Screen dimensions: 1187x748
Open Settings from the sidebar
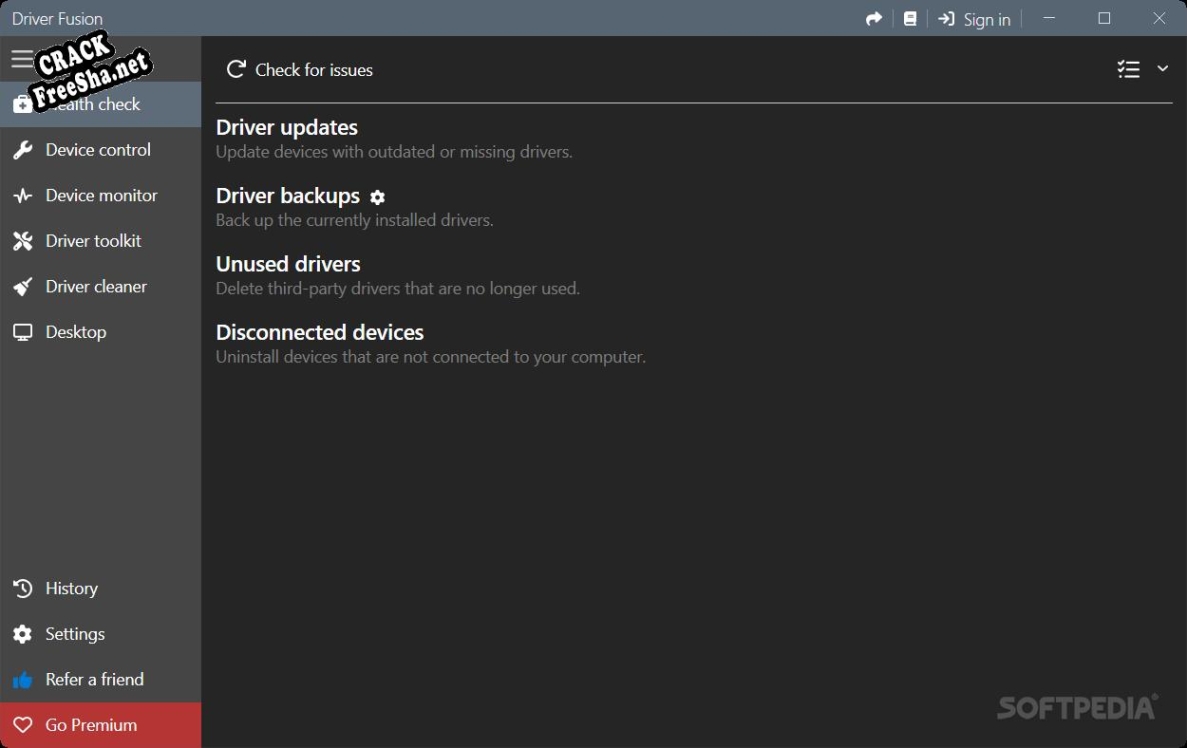click(75, 634)
